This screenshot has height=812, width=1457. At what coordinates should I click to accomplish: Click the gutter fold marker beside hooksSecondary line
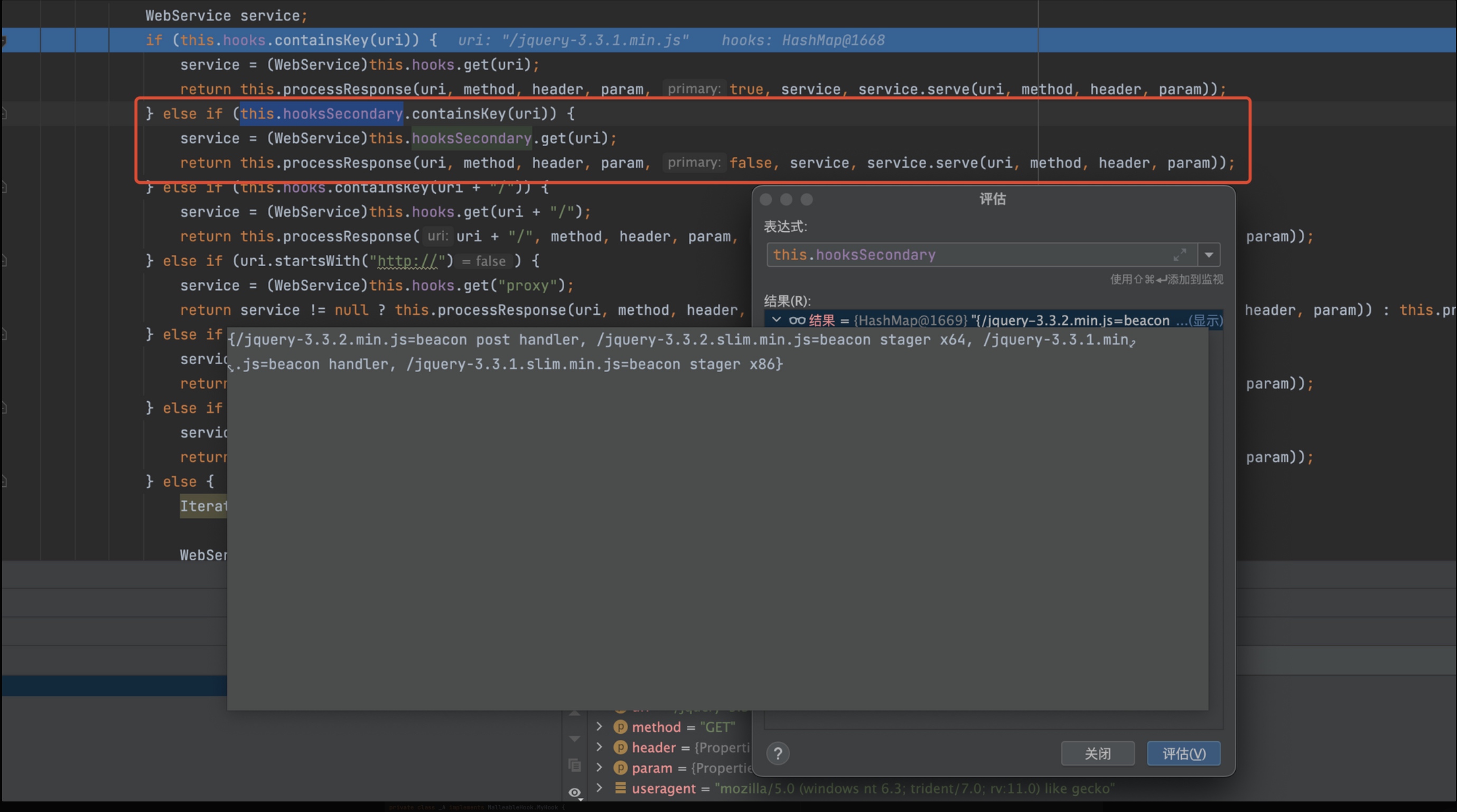[4, 114]
